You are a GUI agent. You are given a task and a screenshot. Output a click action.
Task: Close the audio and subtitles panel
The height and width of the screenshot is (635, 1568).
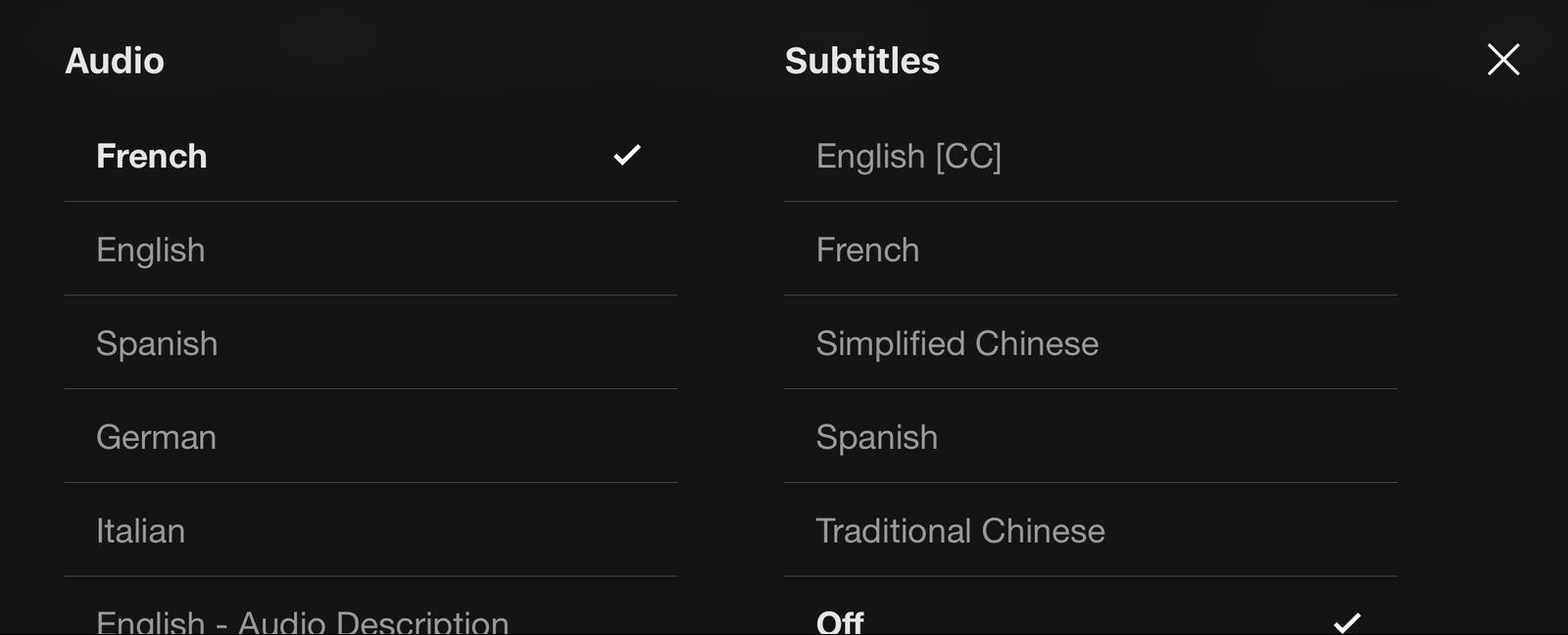(x=1502, y=60)
